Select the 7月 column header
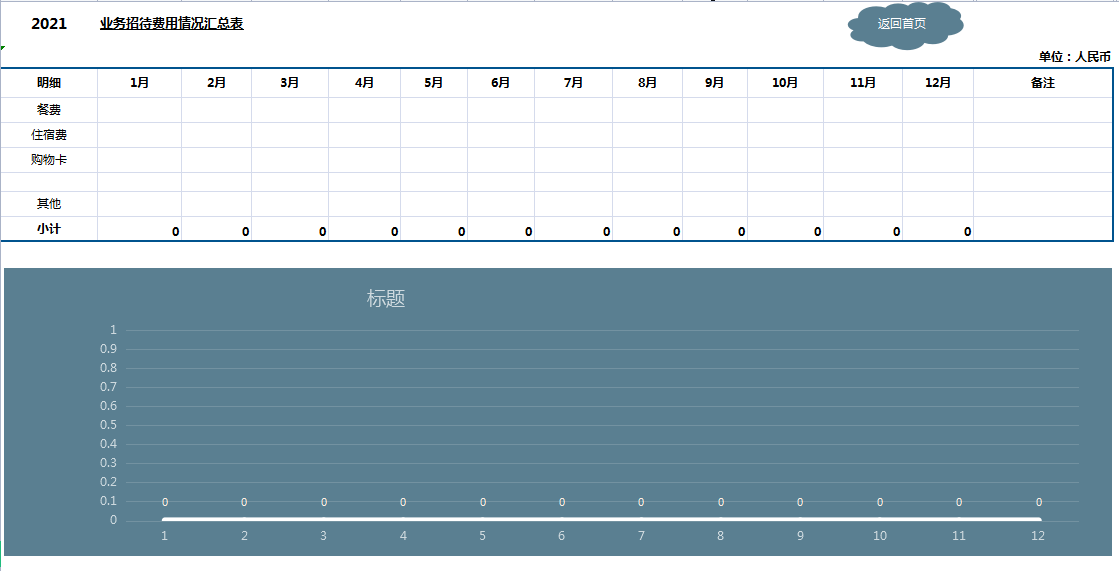This screenshot has width=1119, height=571. click(x=574, y=83)
